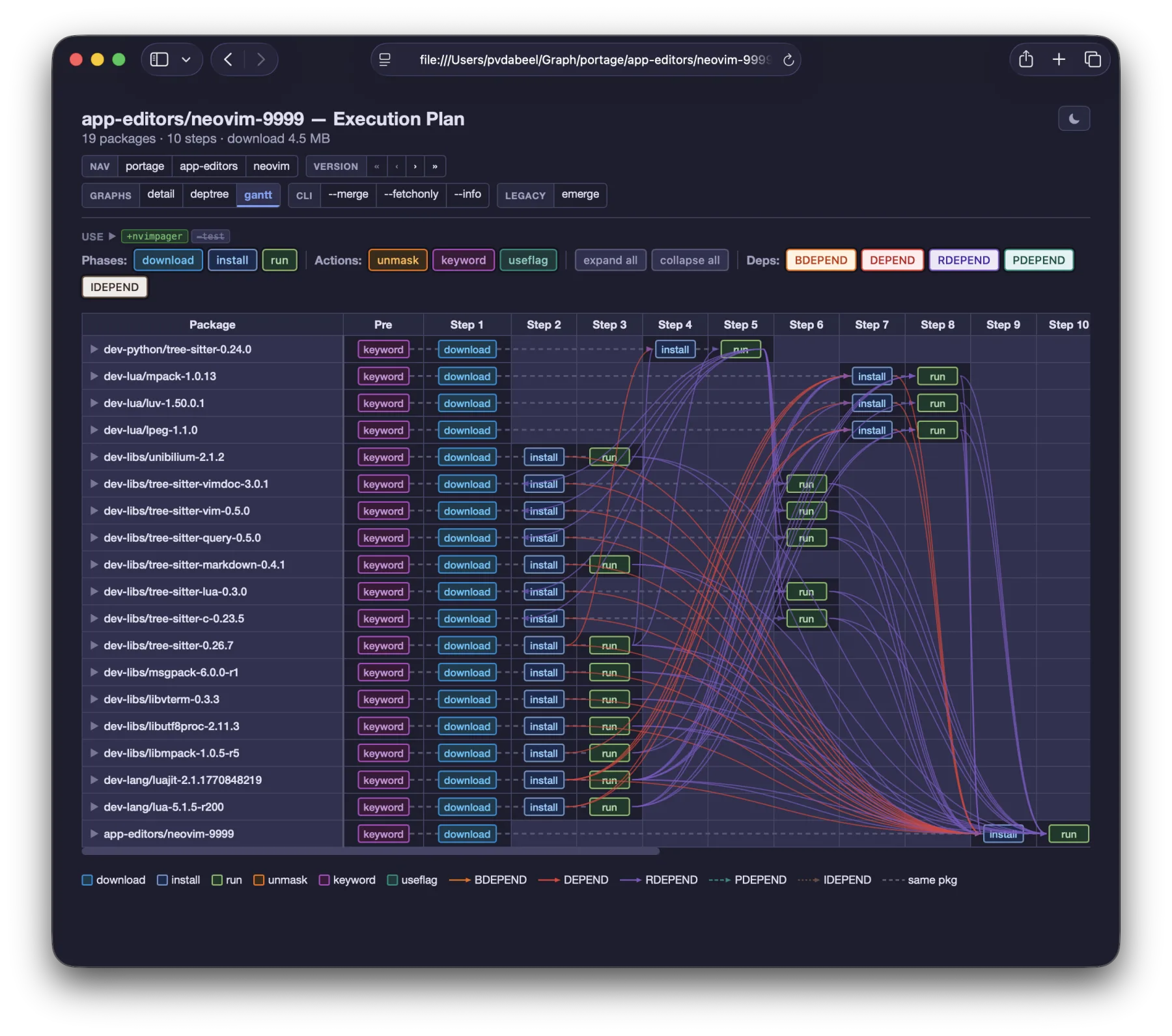The width and height of the screenshot is (1172, 1036).
Task: Open the --merge CLI view
Action: 348,195
